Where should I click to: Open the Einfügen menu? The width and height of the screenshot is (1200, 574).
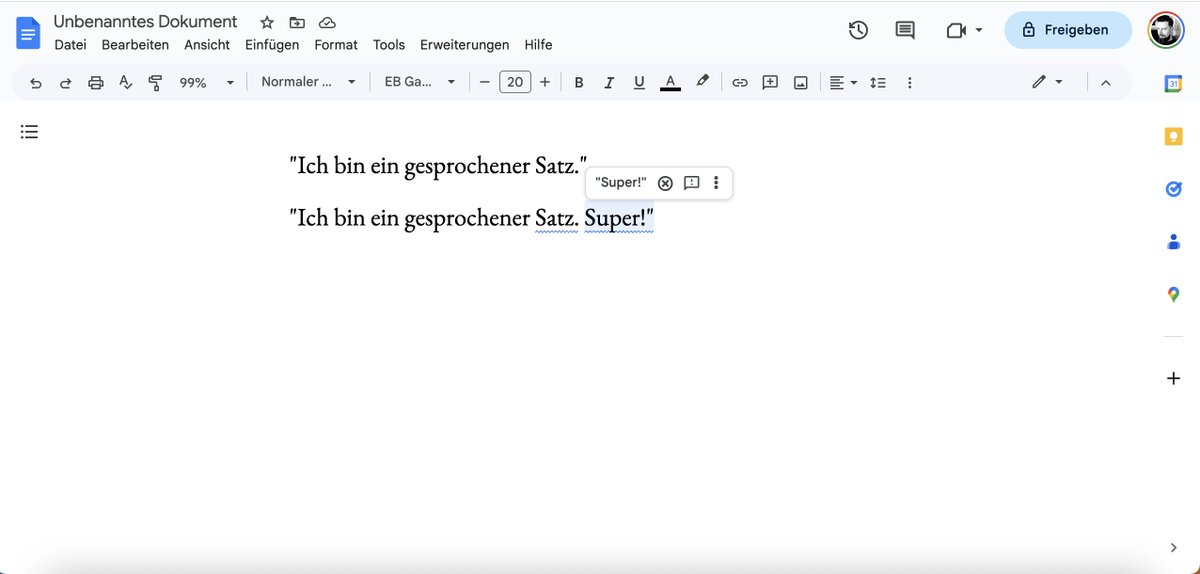[x=272, y=45]
